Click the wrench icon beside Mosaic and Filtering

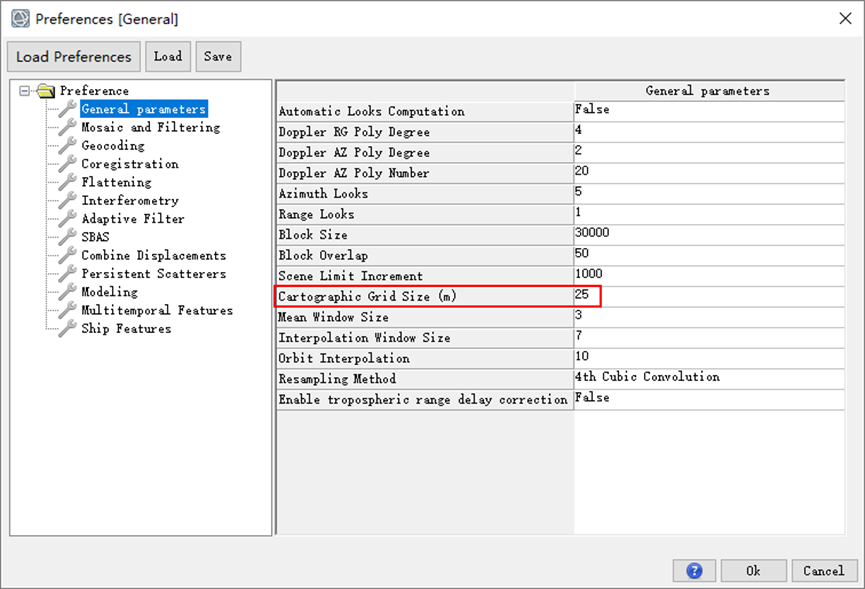(68, 127)
